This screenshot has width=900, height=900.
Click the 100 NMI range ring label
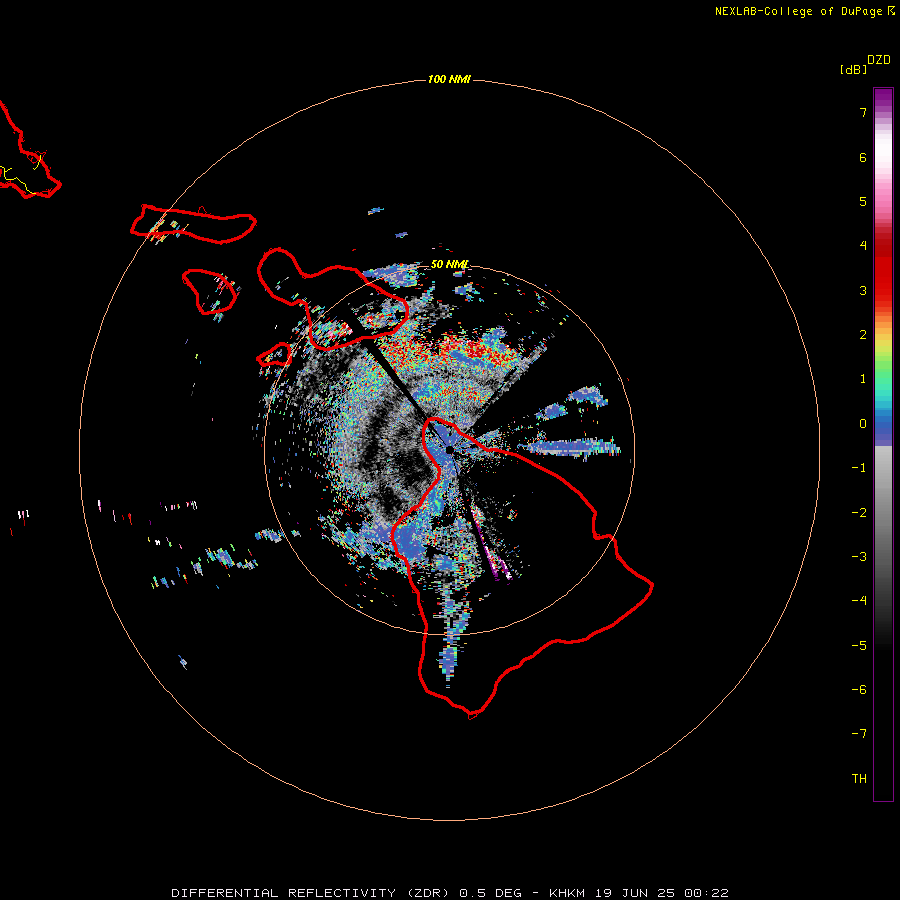pos(449,79)
